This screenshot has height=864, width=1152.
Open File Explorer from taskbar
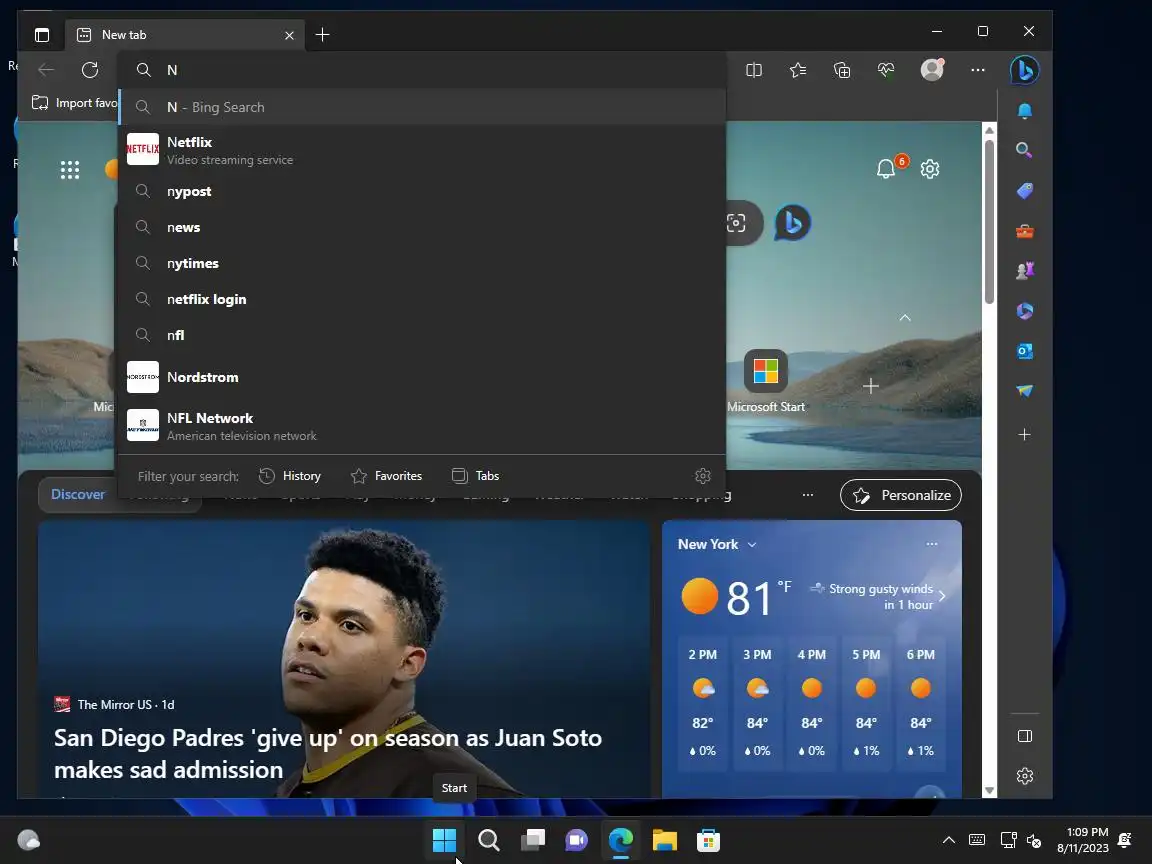click(x=664, y=840)
